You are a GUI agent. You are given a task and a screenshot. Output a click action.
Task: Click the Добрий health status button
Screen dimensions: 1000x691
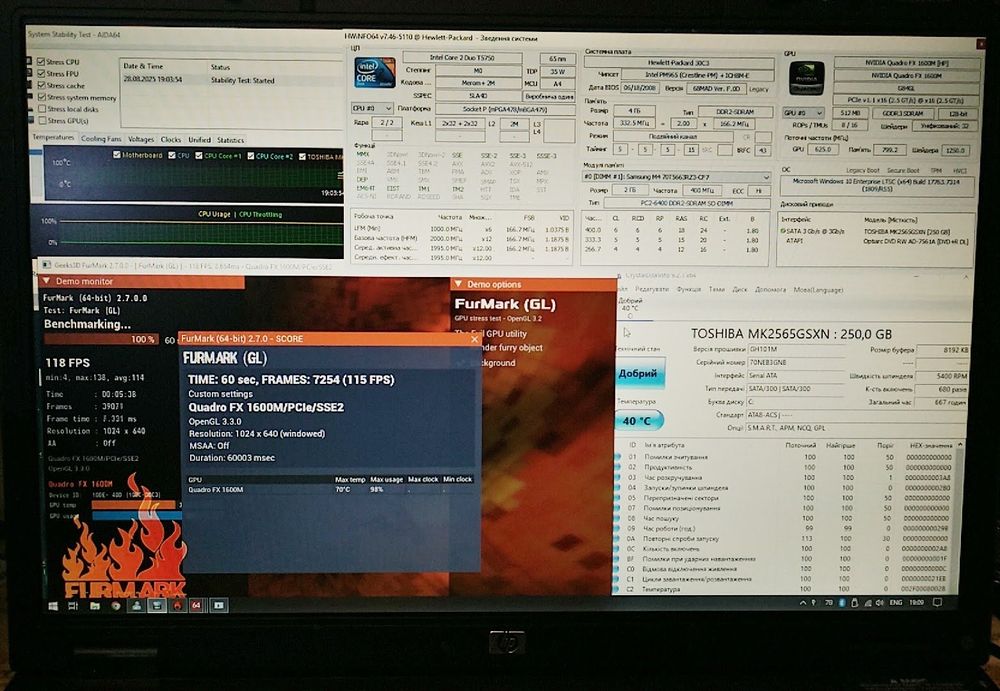pos(638,373)
